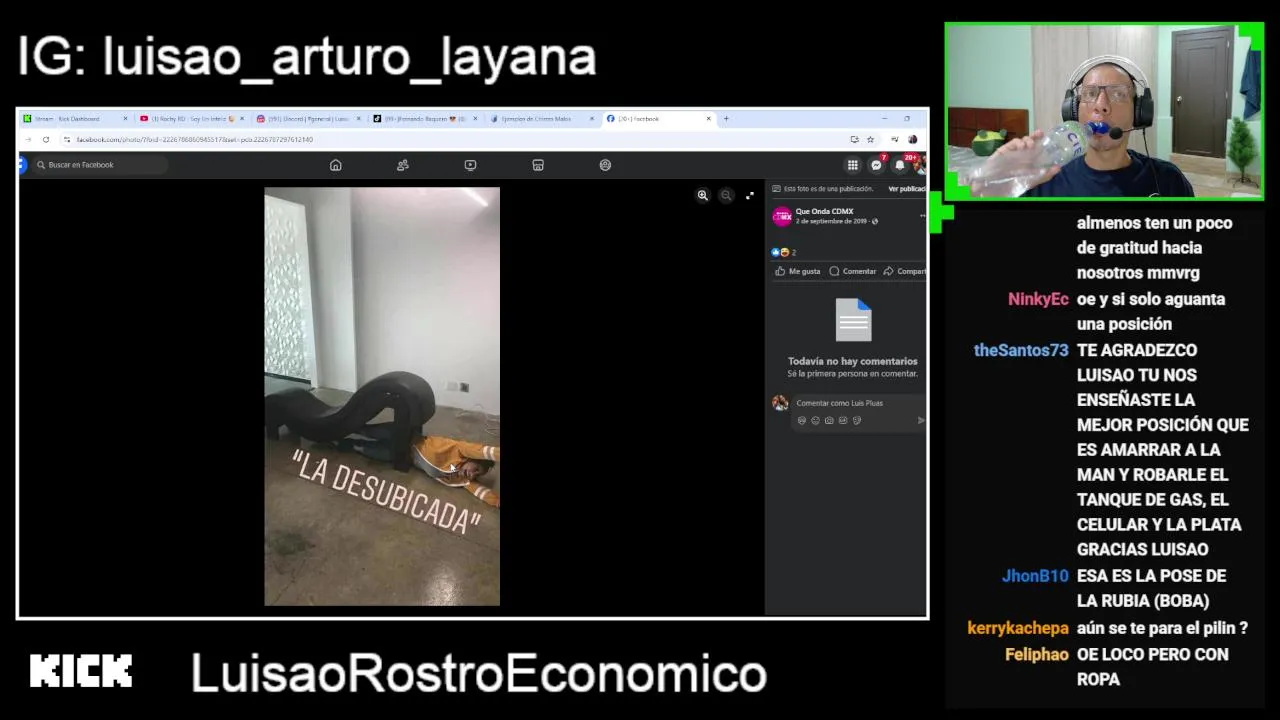
Task: Click post date 2 de septiembre de 2019
Action: tap(831, 221)
